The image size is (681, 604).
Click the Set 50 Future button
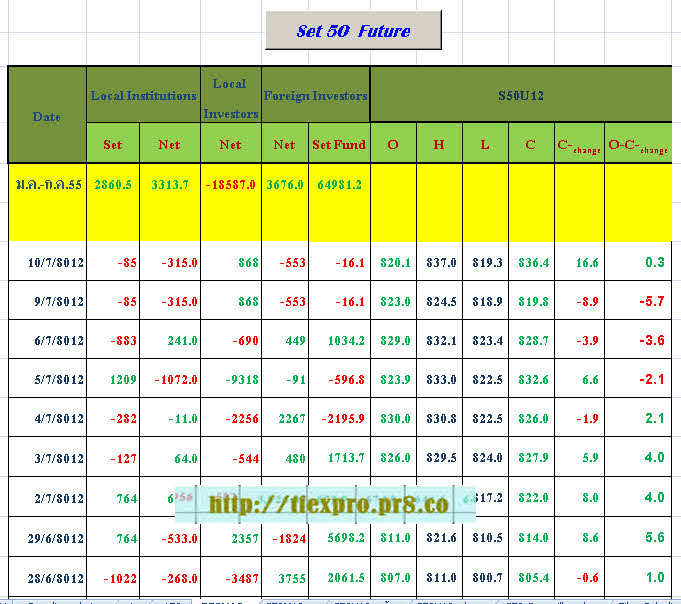pos(353,31)
